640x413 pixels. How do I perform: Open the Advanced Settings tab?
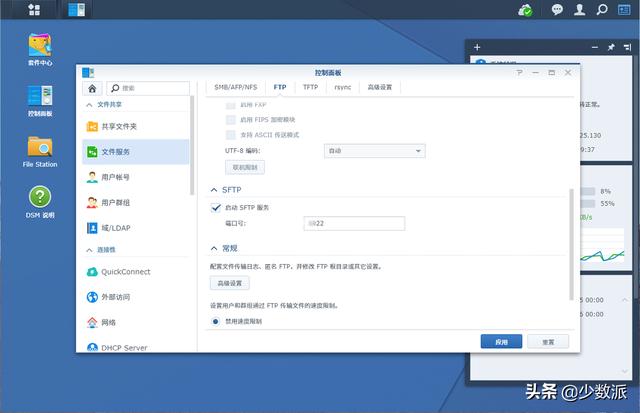(x=380, y=87)
